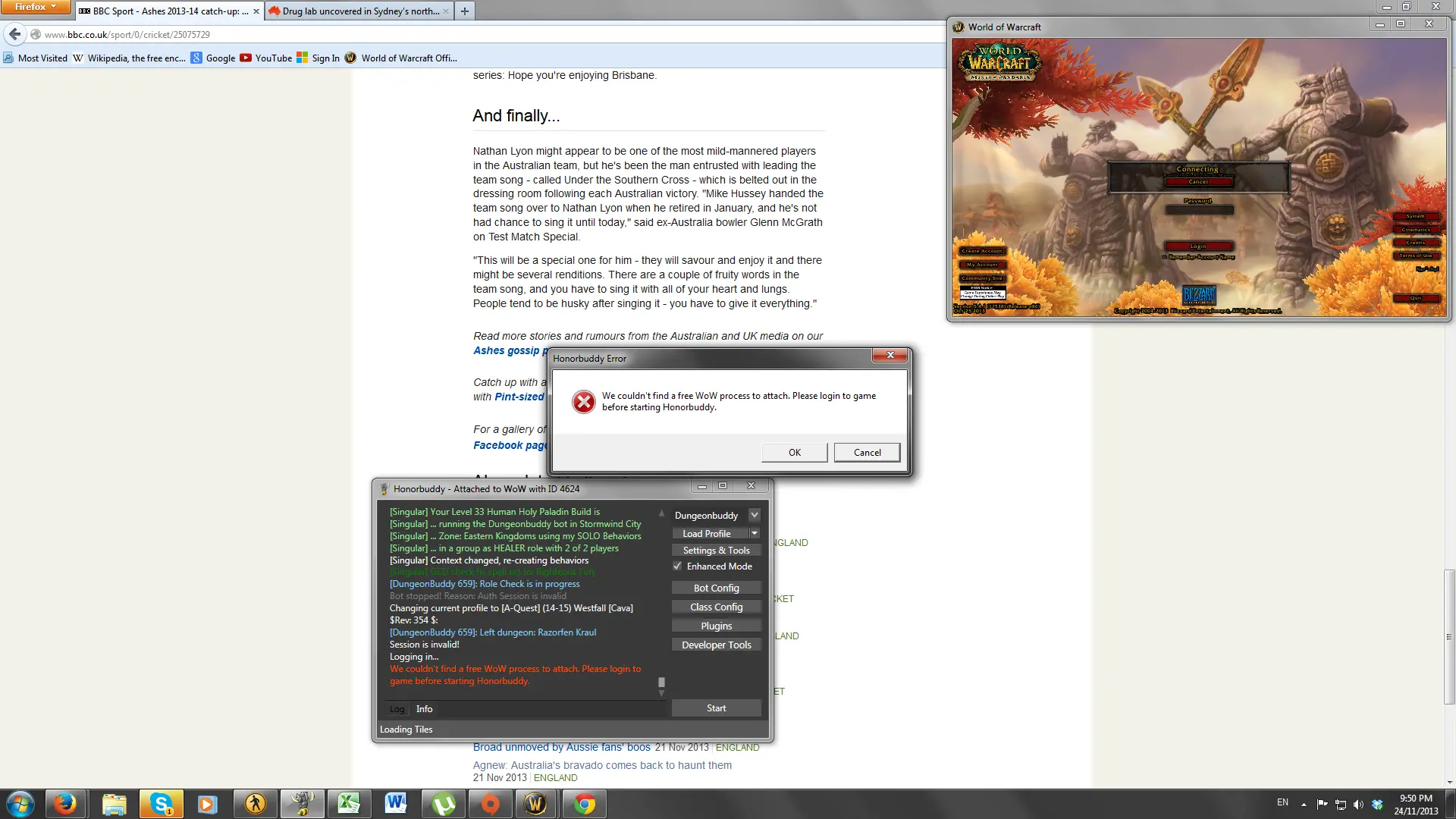Screen dimensions: 1456x819
Task: Click the Firefox back arrow button
Action: pyautogui.click(x=15, y=34)
